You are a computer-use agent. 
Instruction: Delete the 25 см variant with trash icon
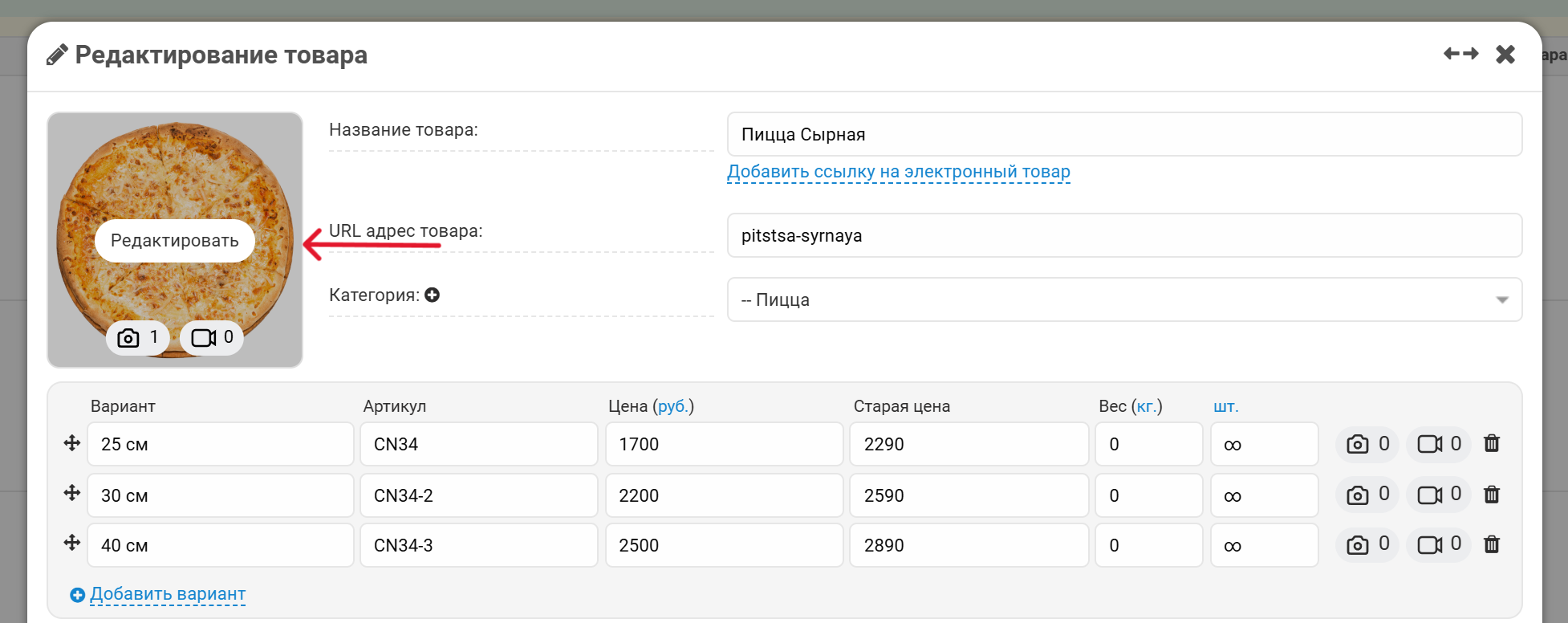pos(1491,443)
